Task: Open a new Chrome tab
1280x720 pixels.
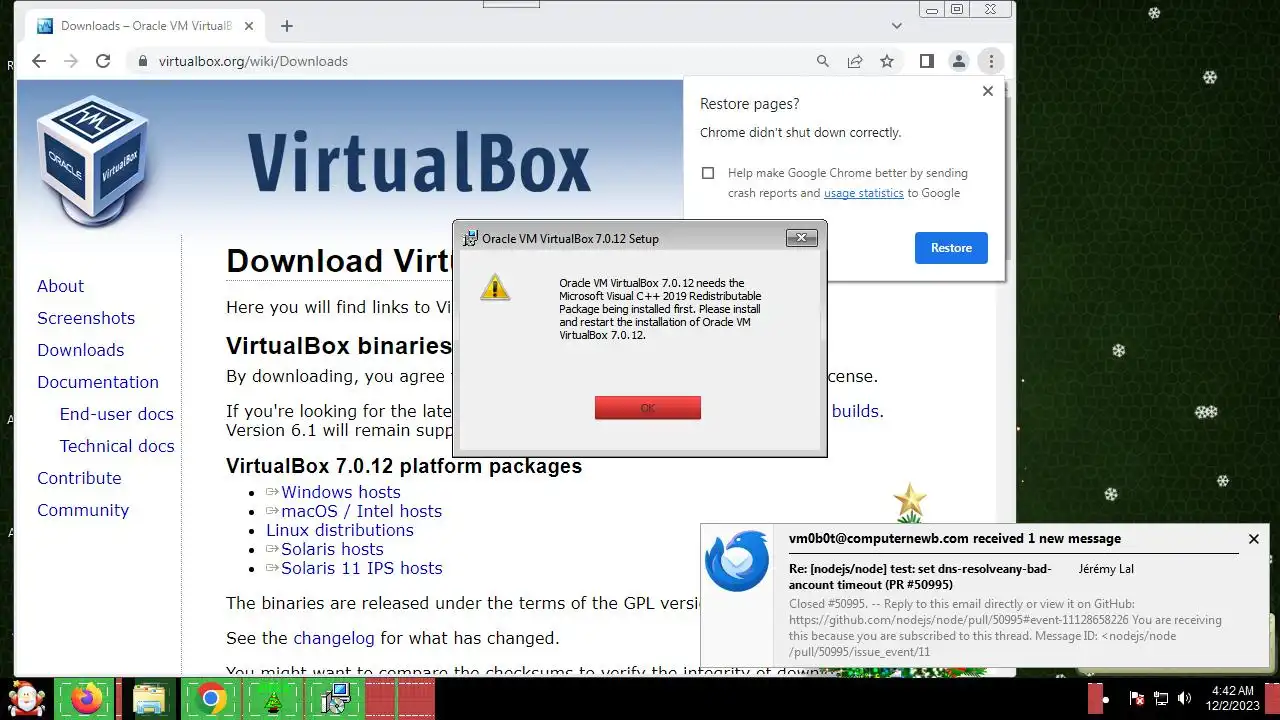Action: (287, 26)
